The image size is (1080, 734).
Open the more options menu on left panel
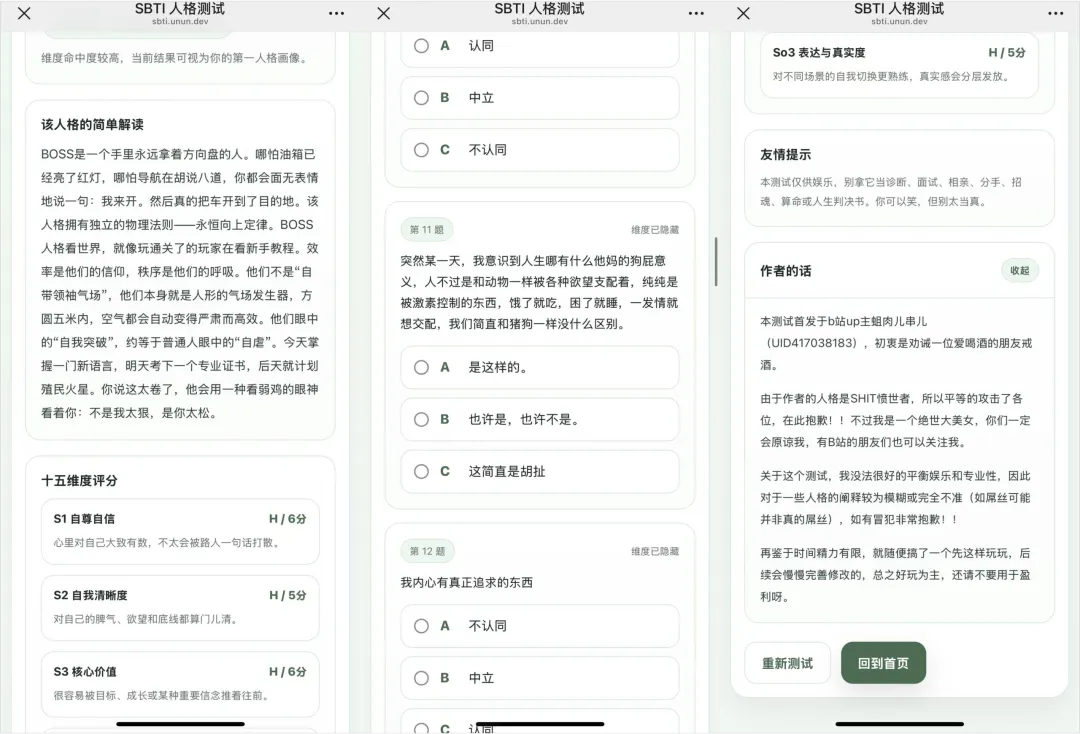(x=336, y=14)
